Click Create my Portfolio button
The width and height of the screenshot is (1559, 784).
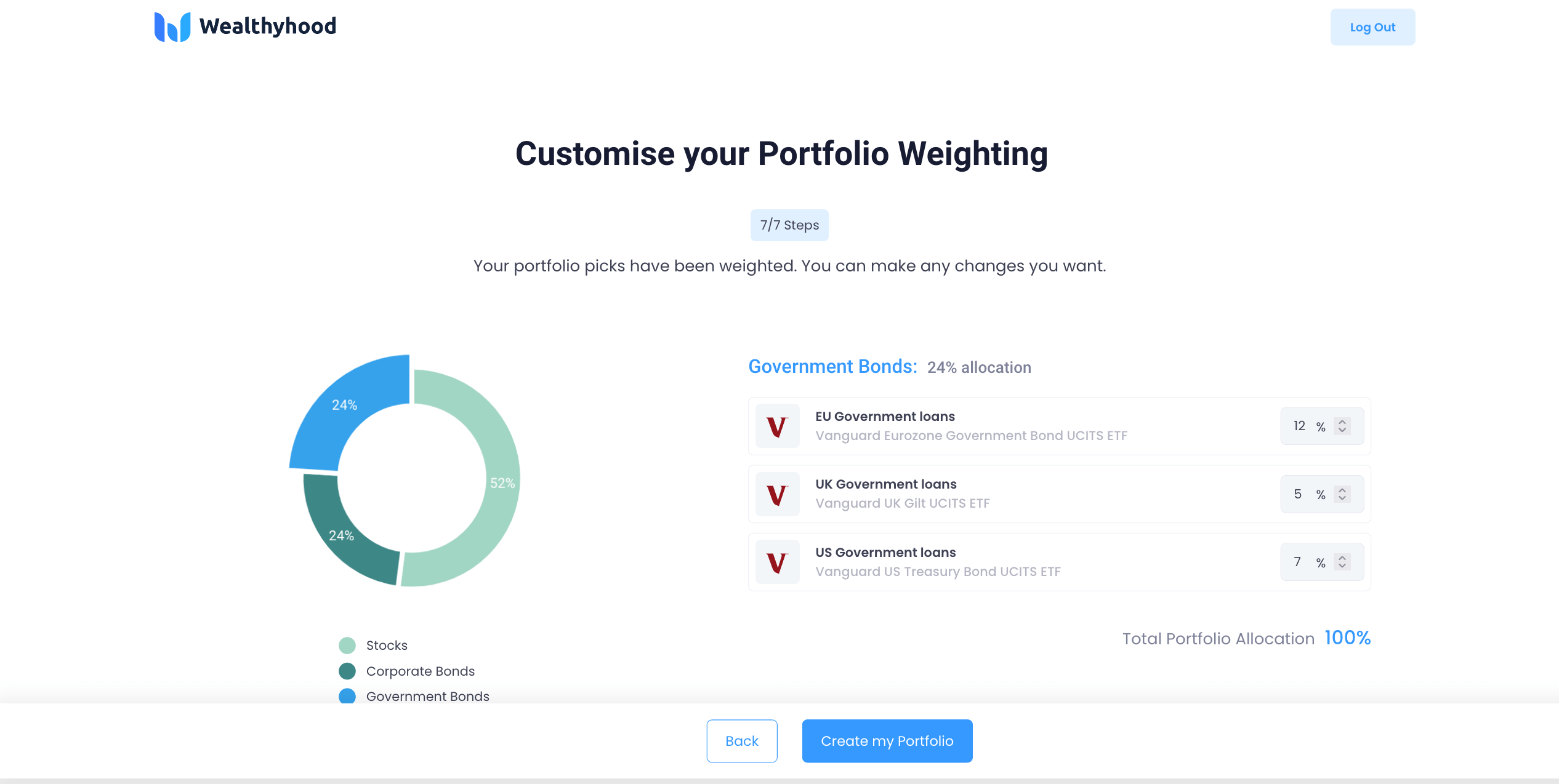(887, 741)
